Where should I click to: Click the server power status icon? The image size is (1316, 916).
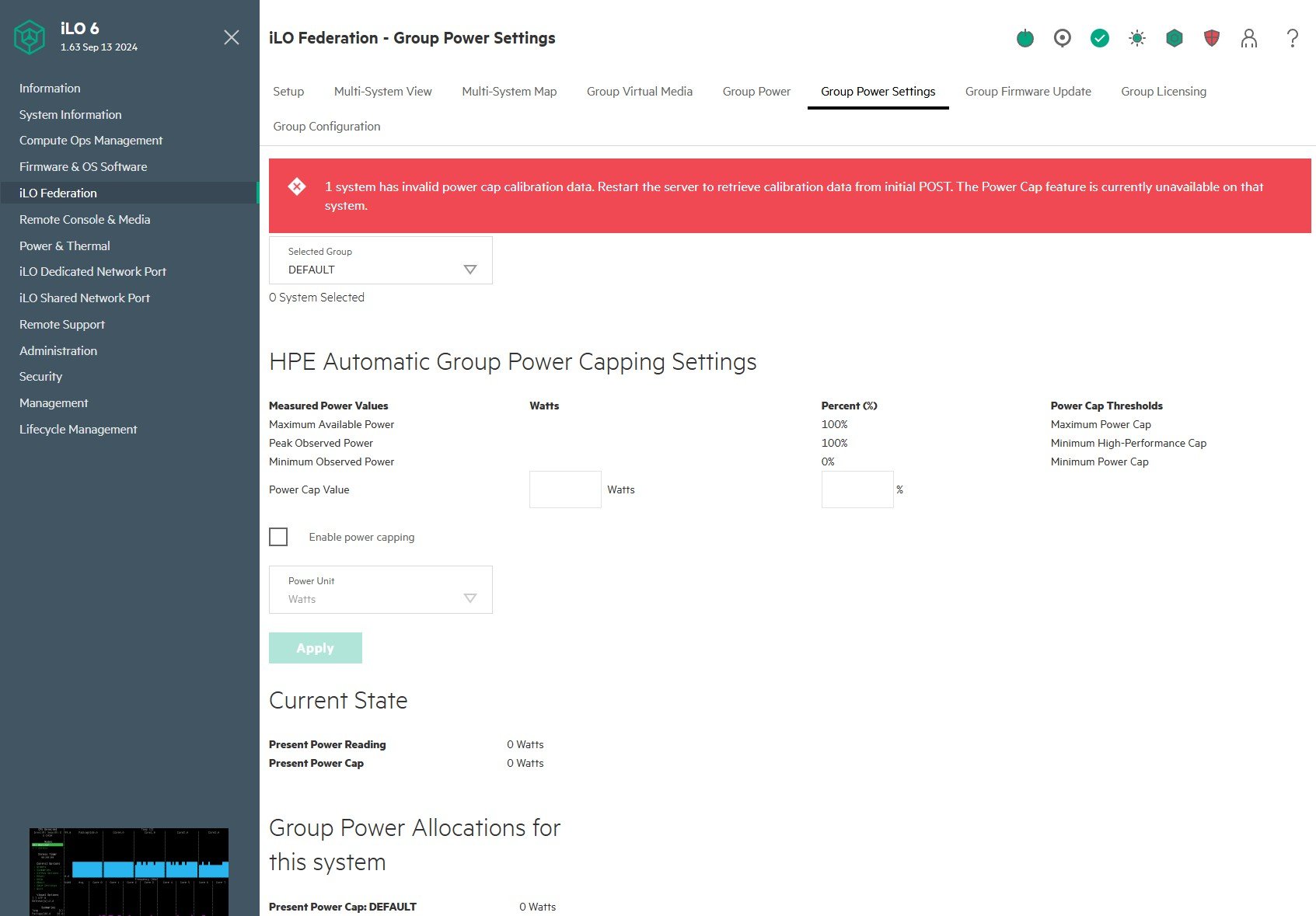[1025, 38]
